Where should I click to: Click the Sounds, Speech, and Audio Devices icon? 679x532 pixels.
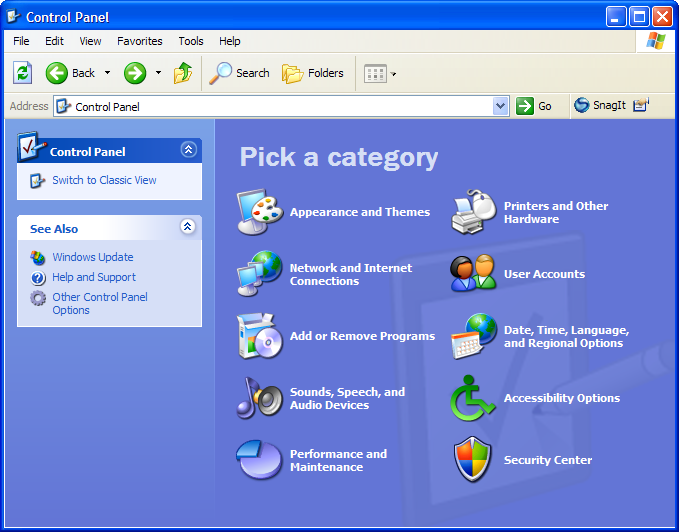[x=259, y=398]
